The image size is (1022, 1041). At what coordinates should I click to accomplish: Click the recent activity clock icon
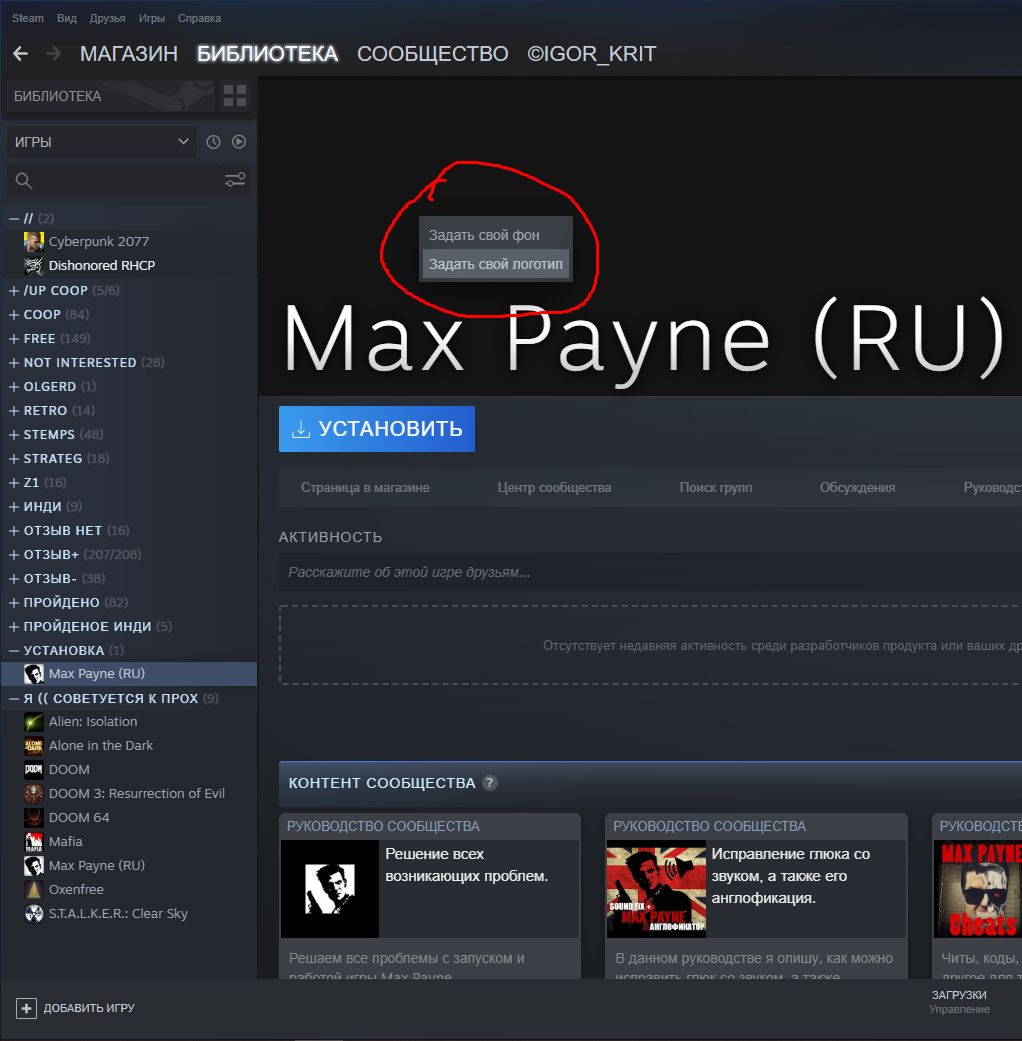tap(213, 141)
